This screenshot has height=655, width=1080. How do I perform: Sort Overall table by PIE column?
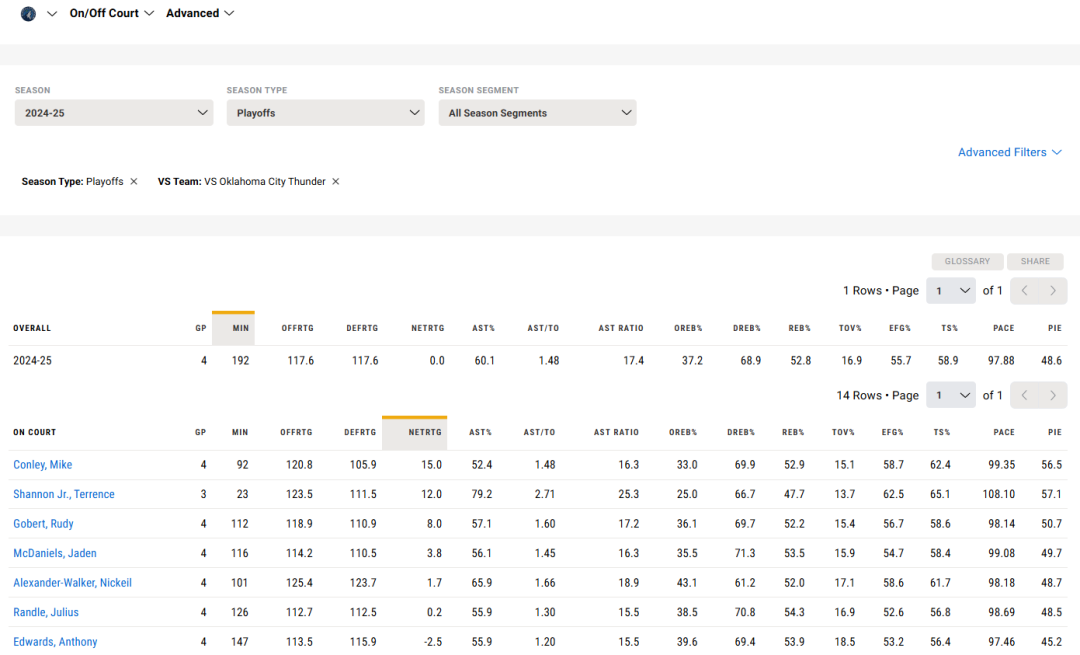click(1055, 329)
